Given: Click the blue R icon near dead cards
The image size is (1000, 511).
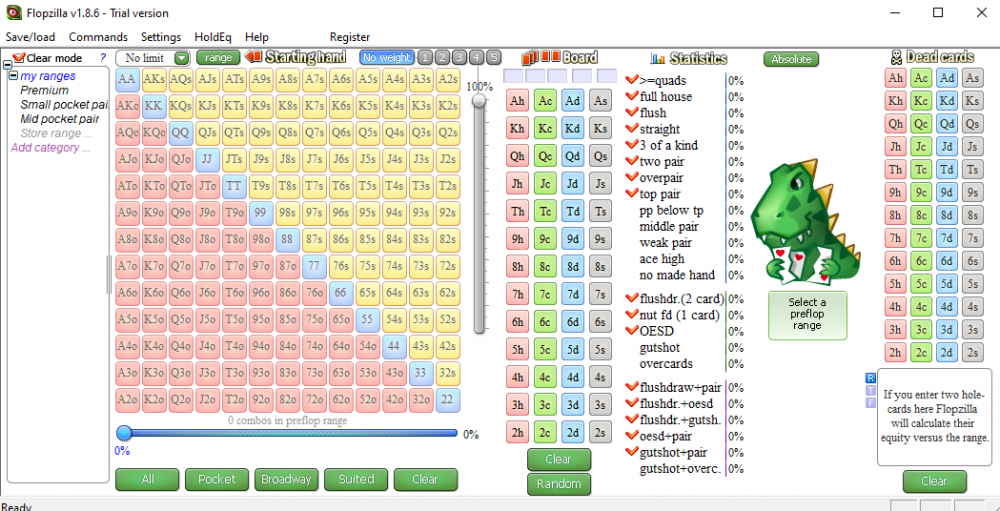Looking at the screenshot, I should tap(870, 378).
